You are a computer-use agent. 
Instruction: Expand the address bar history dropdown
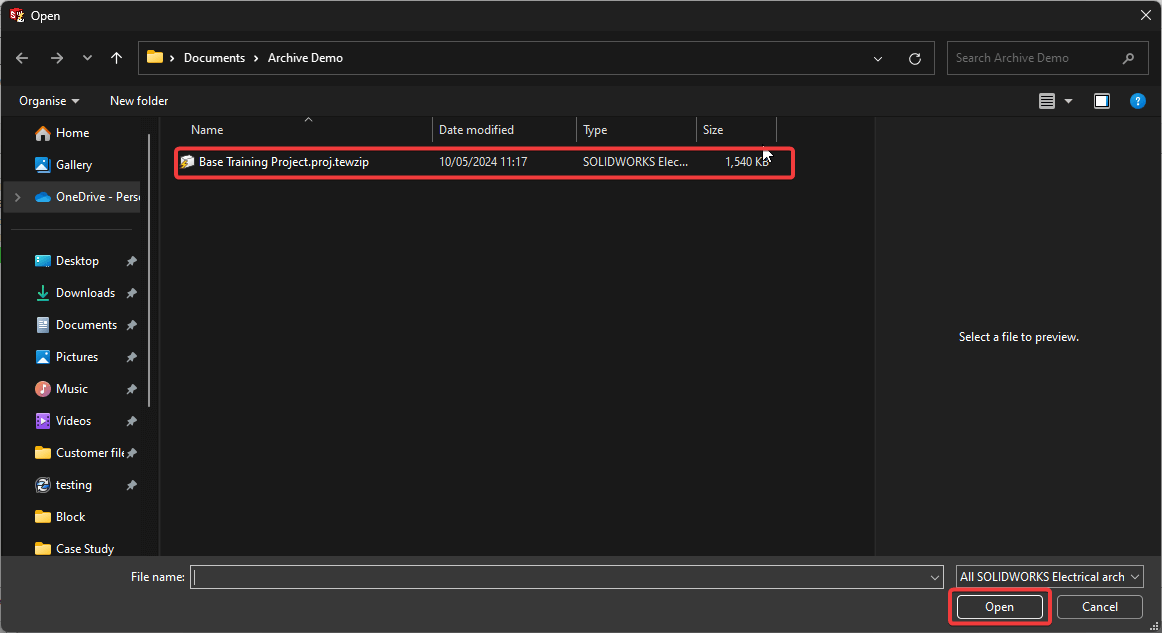click(x=878, y=58)
